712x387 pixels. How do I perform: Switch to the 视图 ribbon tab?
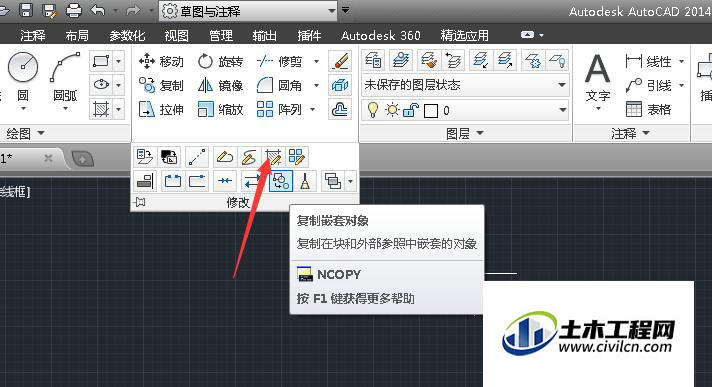coord(176,35)
